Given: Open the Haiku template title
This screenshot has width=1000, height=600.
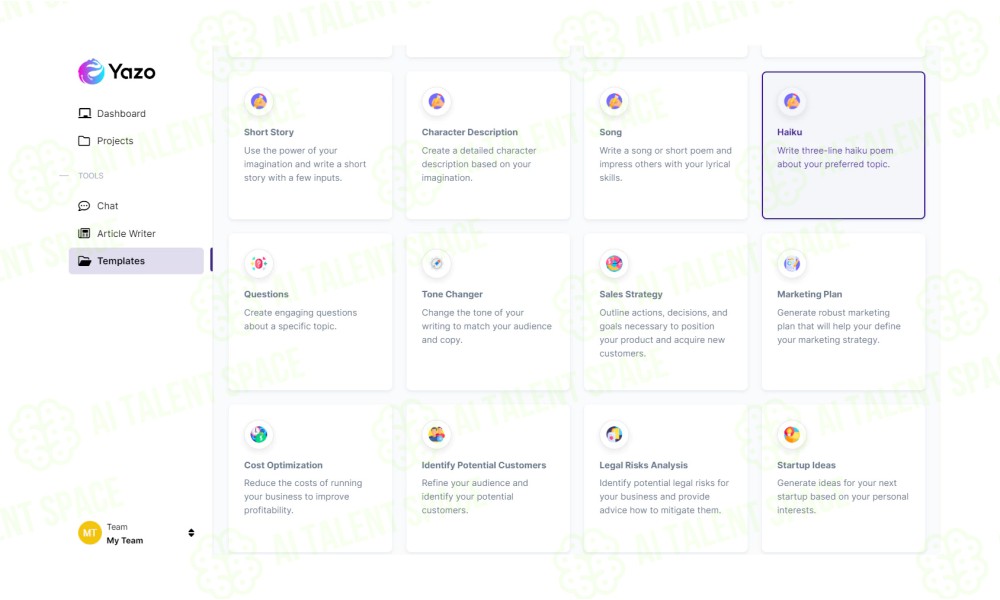Looking at the screenshot, I should click(789, 132).
